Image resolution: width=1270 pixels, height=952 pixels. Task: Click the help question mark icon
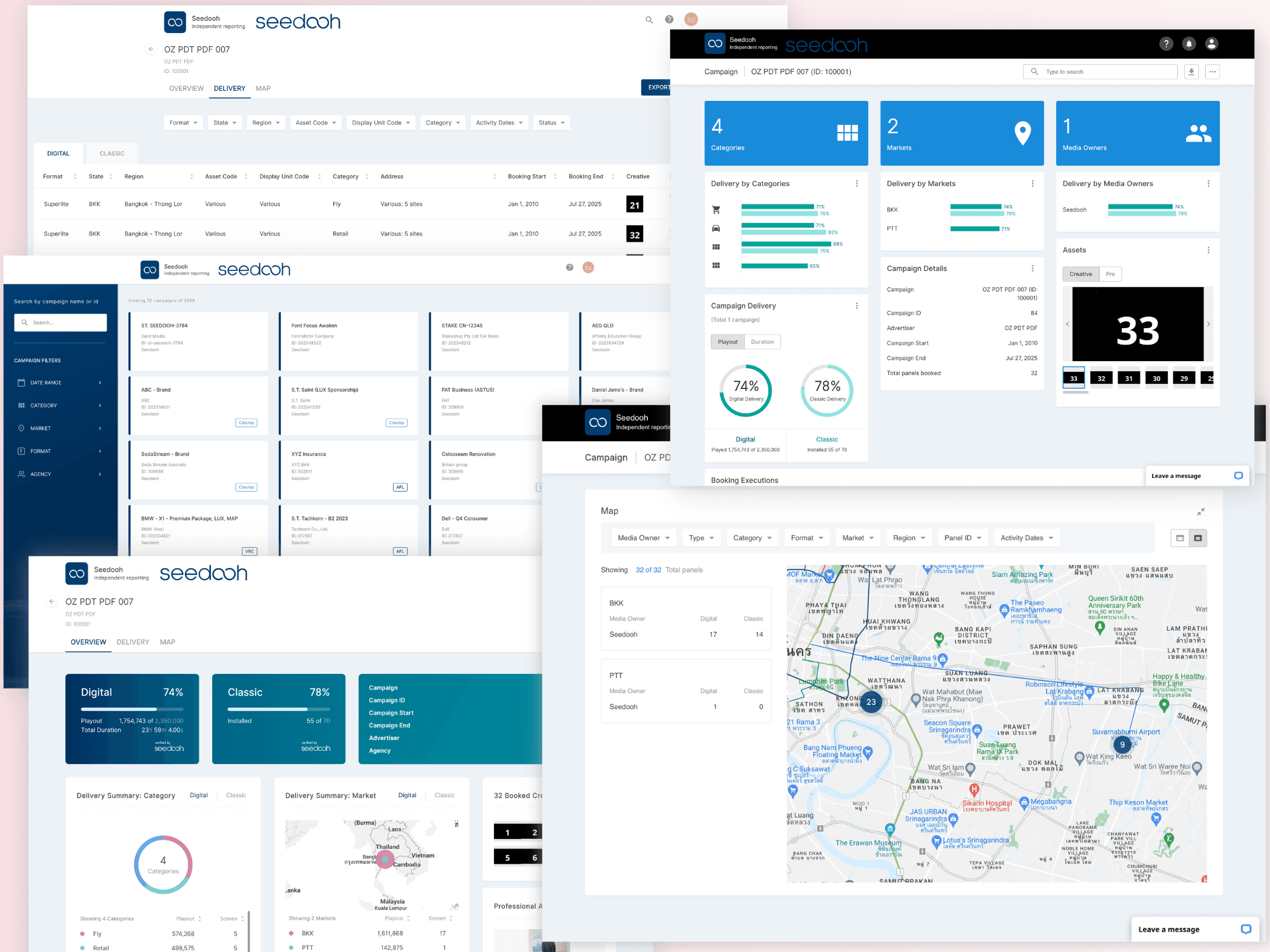[x=1166, y=44]
